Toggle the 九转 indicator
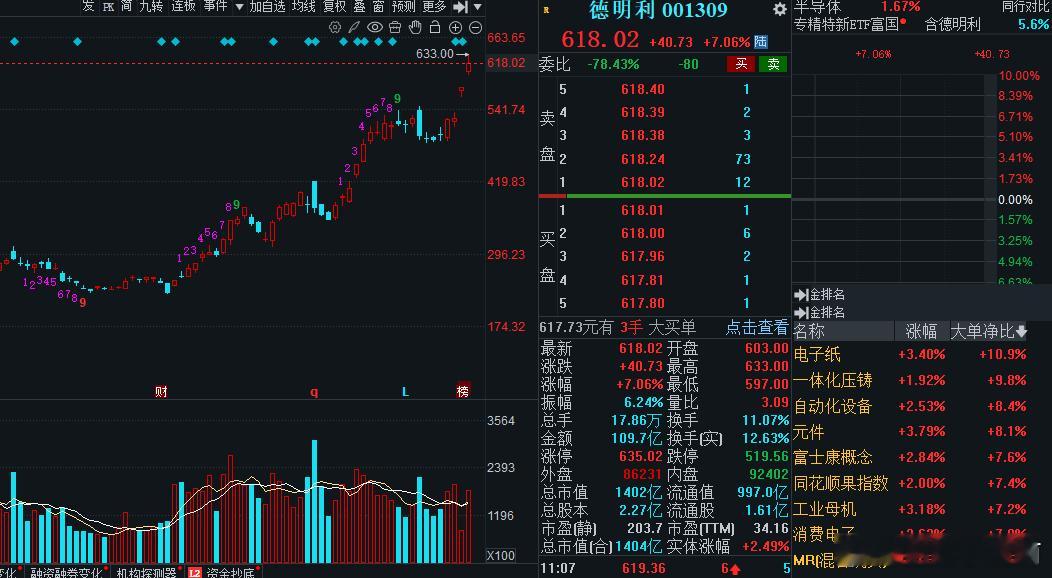The image size is (1052, 578). pyautogui.click(x=151, y=6)
